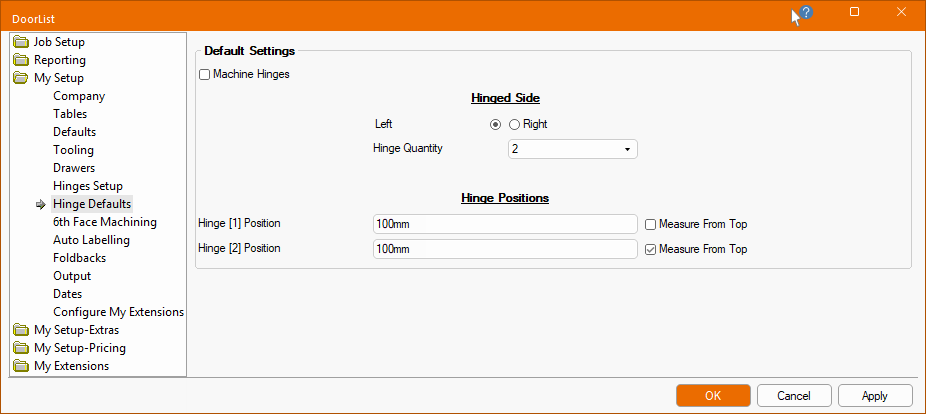Viewport: 926px width, 414px height.
Task: Select the Left hinged side radio button
Action: point(495,124)
